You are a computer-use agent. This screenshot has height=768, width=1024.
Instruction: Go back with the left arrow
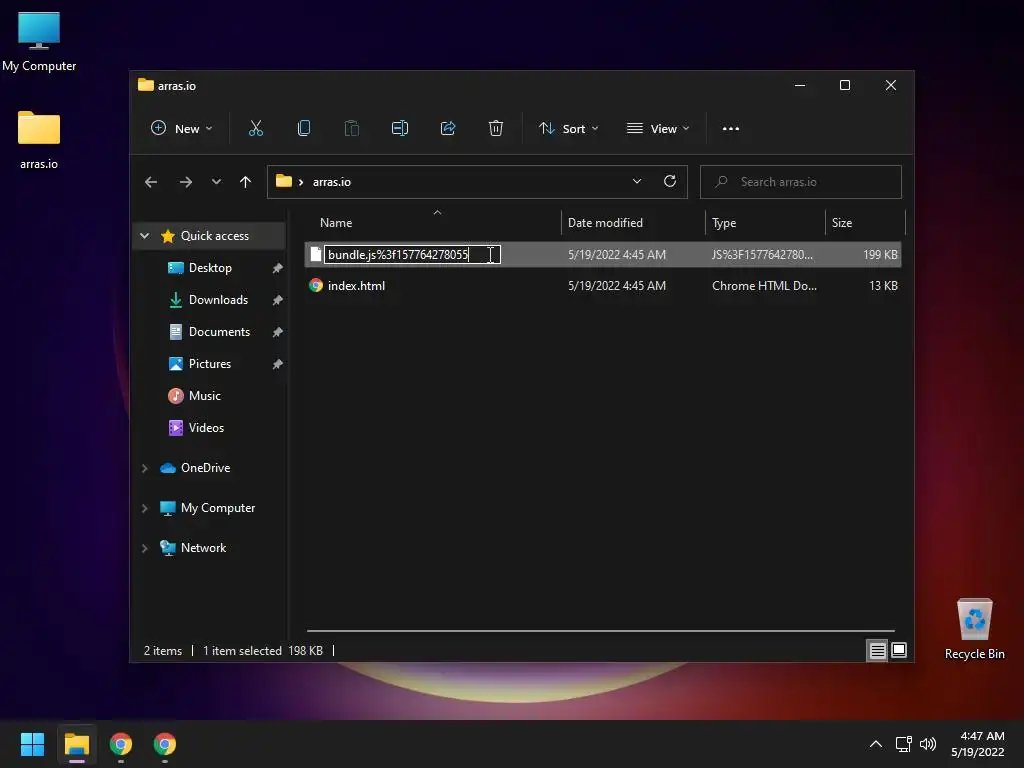(x=151, y=182)
